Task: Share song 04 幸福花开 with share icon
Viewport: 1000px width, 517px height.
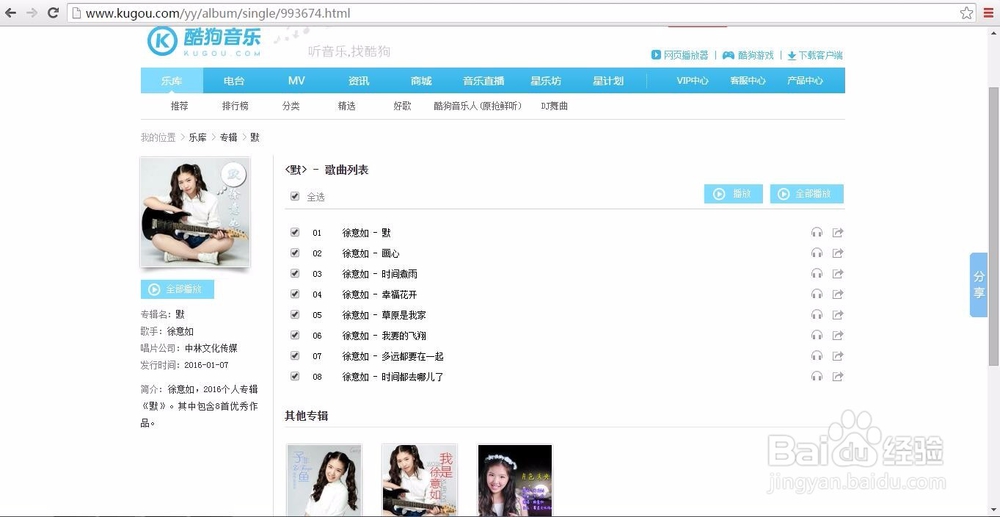Action: click(x=838, y=294)
